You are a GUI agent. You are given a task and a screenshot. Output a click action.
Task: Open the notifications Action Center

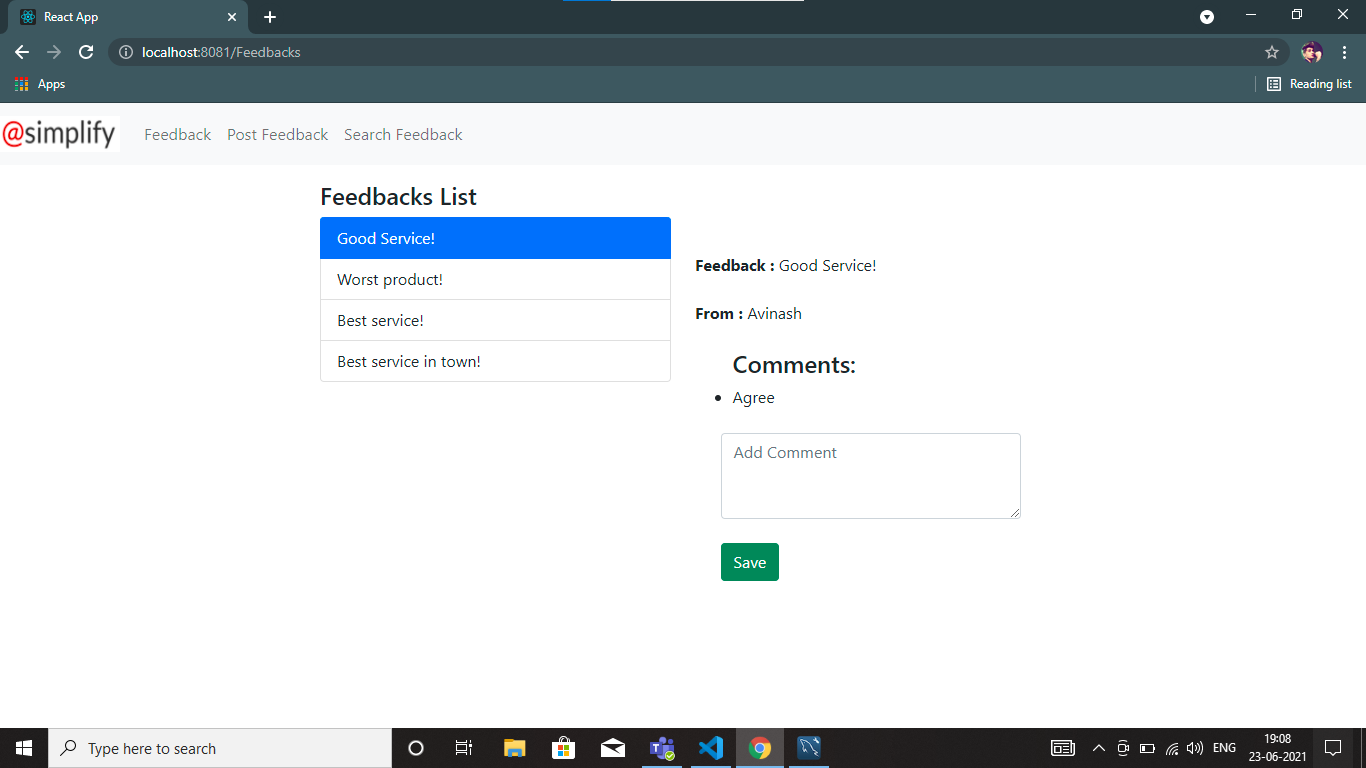point(1333,747)
